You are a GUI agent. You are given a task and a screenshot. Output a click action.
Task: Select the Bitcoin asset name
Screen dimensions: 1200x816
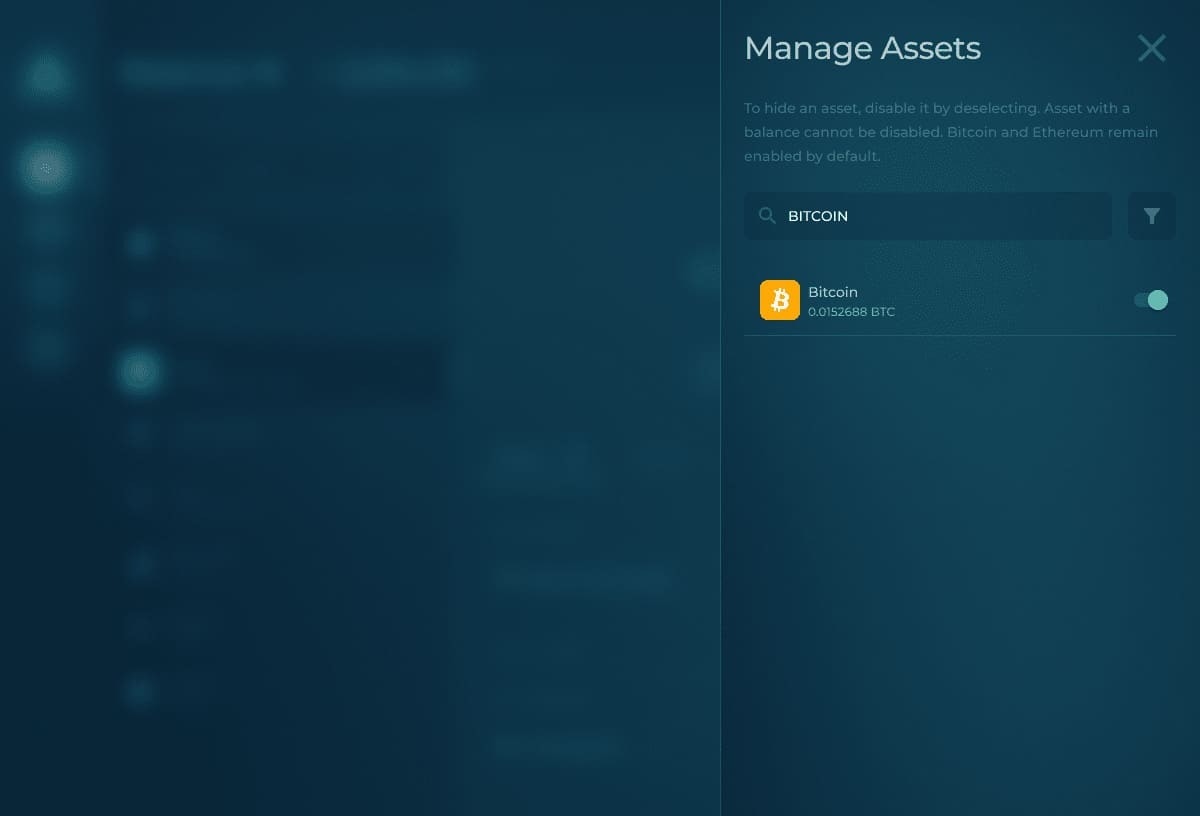[833, 292]
